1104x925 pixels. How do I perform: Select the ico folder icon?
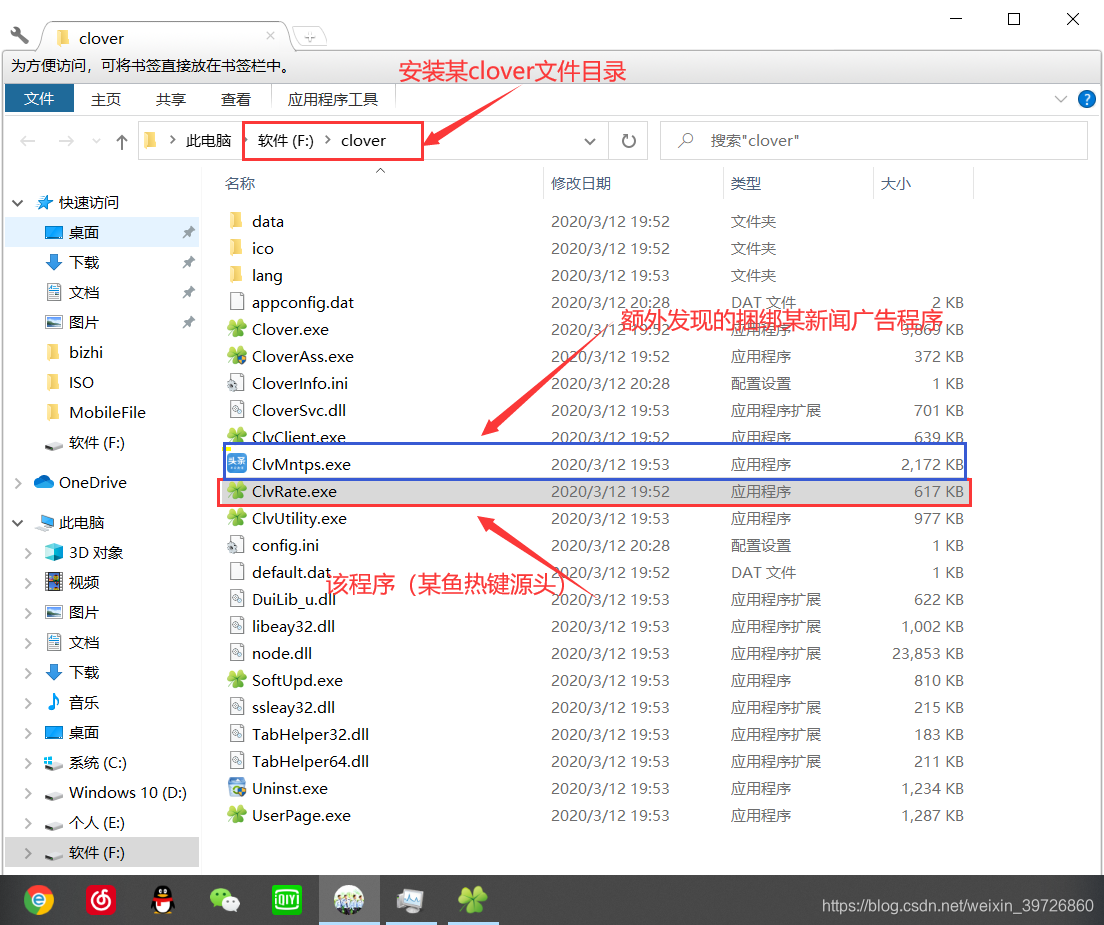coord(237,248)
